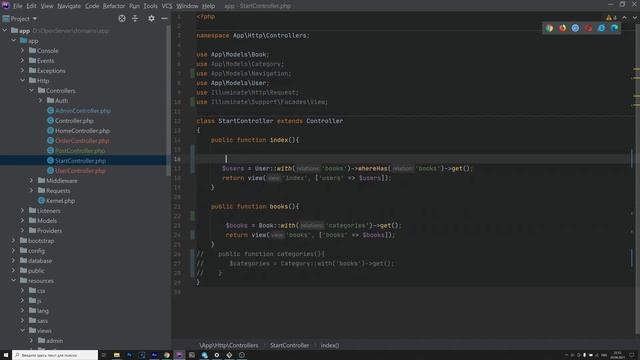Select the views folder
This screenshot has width=640, height=360.
point(44,331)
